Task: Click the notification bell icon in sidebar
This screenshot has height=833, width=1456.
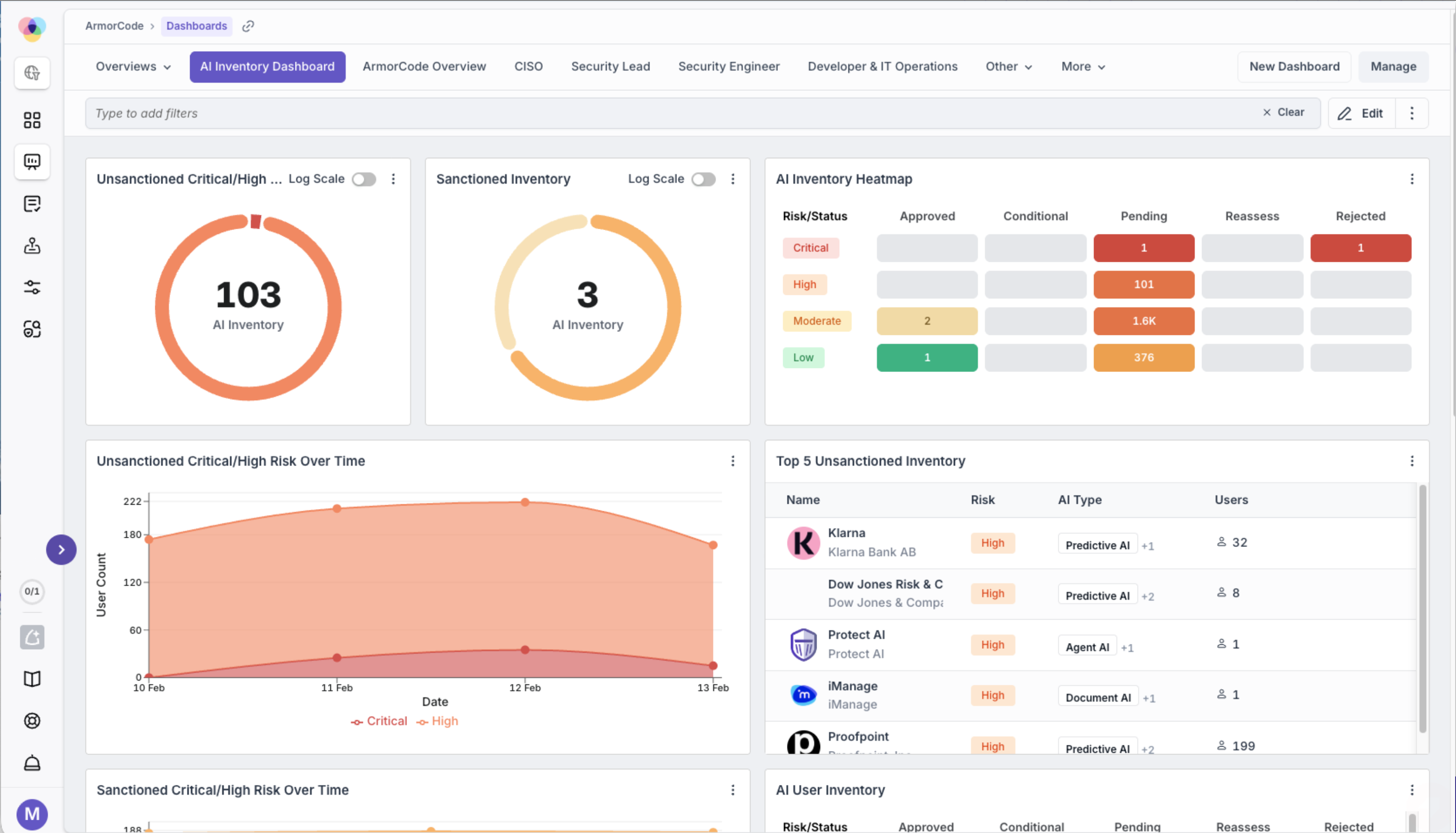Action: [x=32, y=762]
